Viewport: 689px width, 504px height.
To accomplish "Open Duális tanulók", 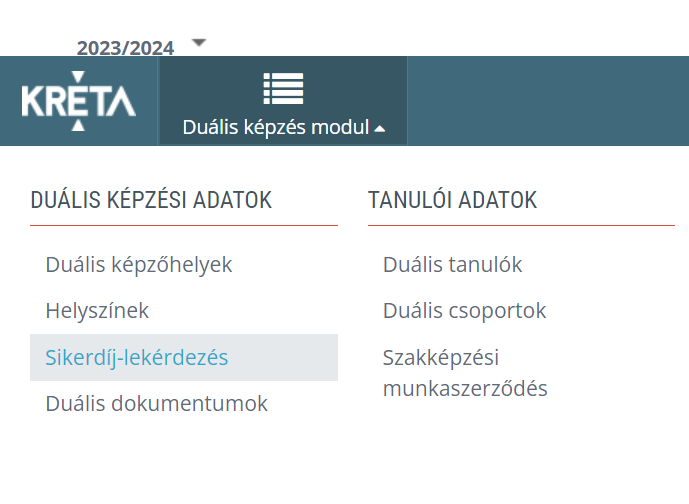I will point(452,265).
